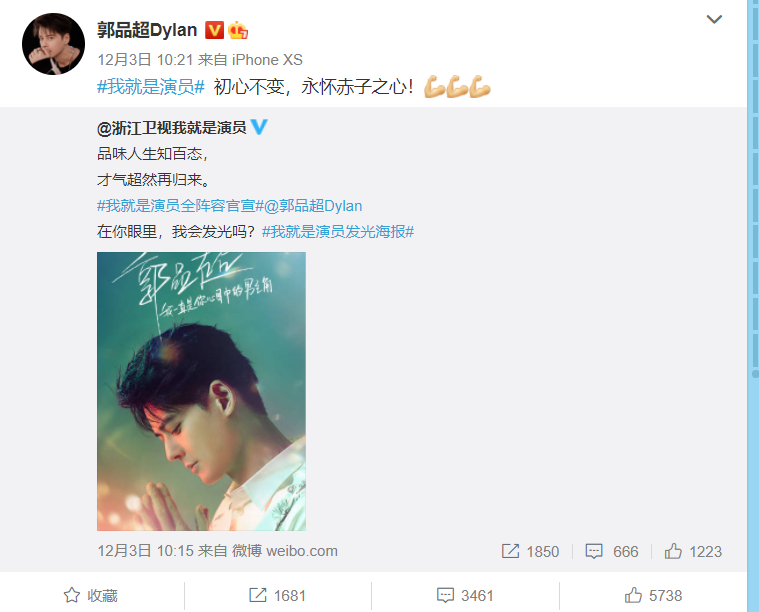Repost this weibo via 1681 button
The image size is (759, 612).
277,596
